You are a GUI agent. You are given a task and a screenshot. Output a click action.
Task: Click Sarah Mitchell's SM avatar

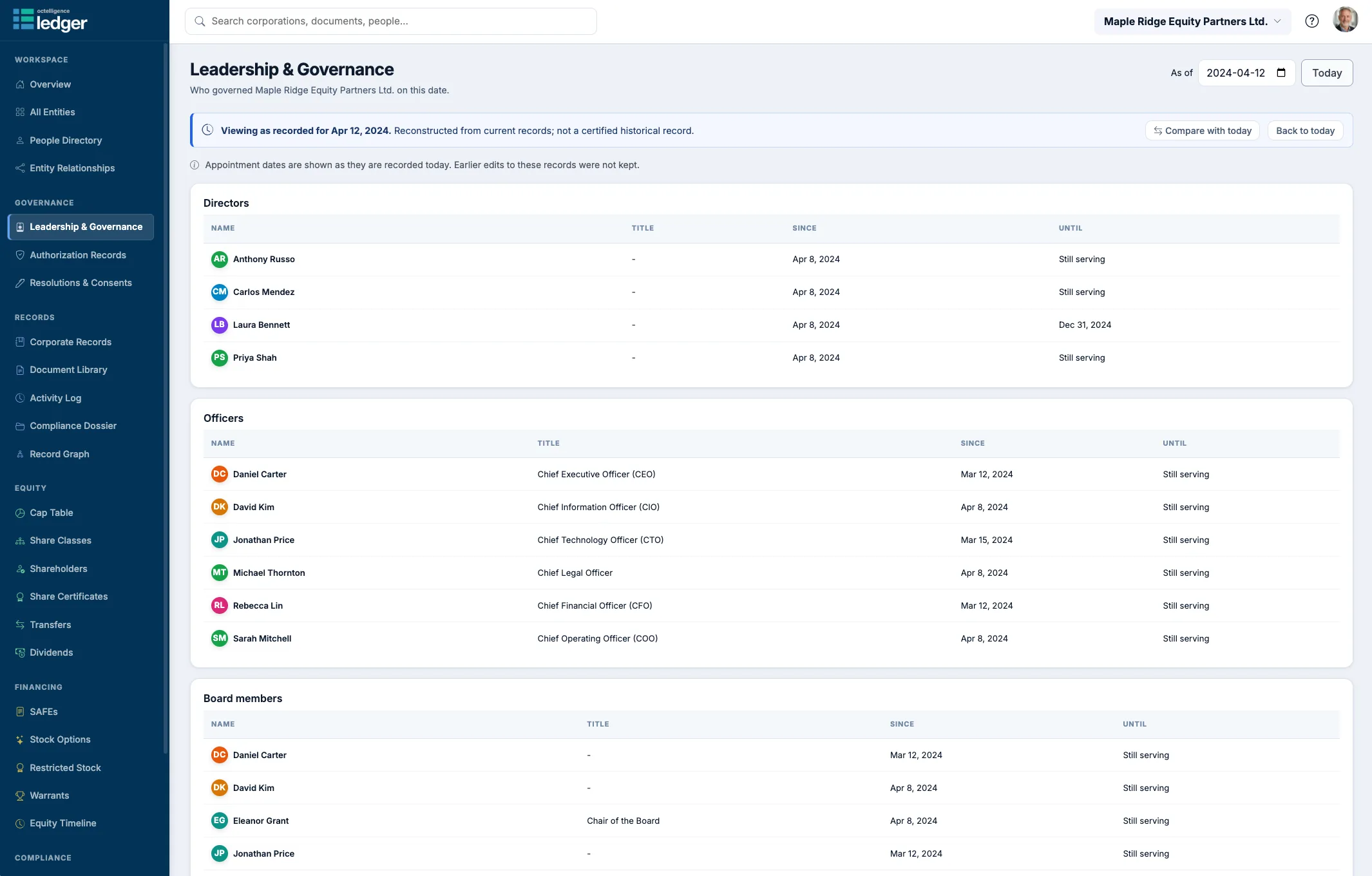[220, 638]
